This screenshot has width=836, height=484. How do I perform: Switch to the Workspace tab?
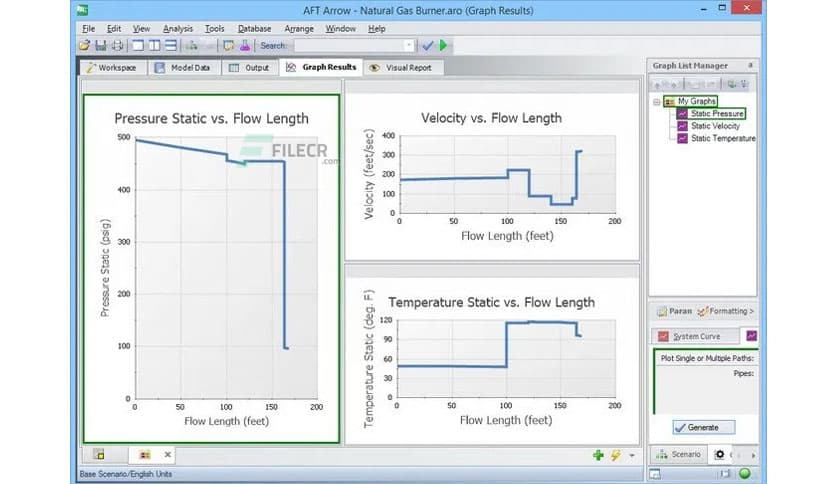pos(112,68)
